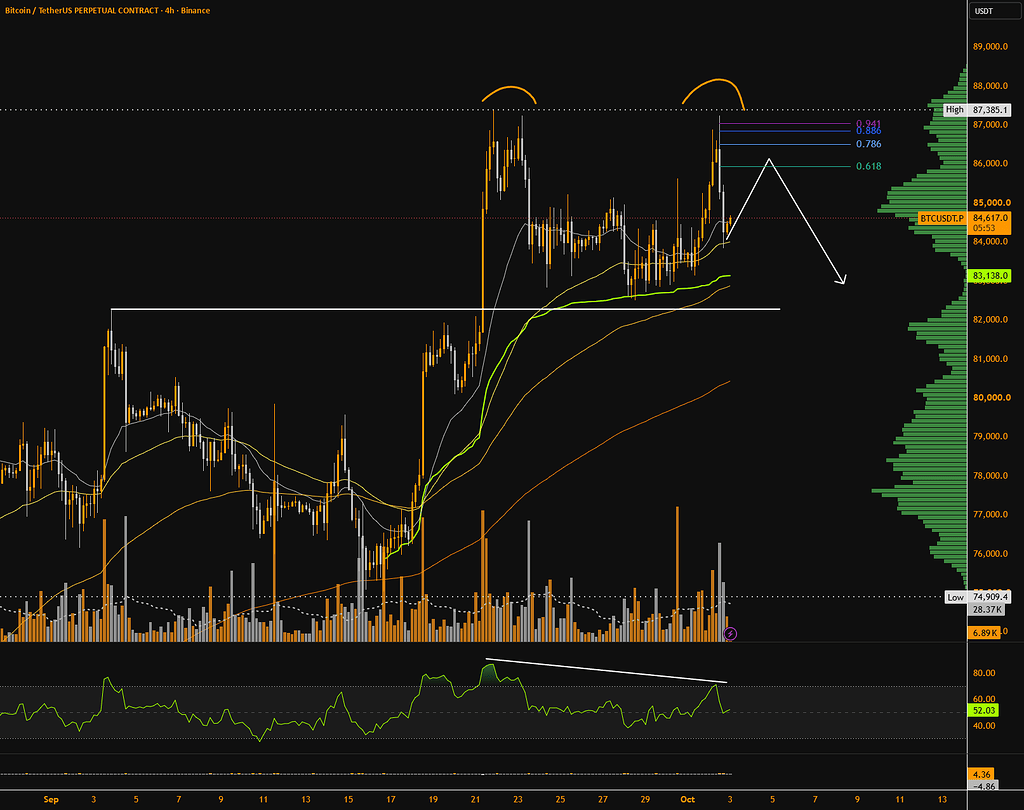Click the 80.00 RSI axis label

pos(984,673)
